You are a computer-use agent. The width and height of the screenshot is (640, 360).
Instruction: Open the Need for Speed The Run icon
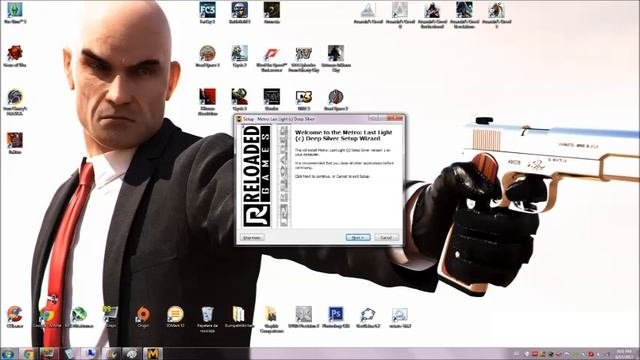point(271,59)
